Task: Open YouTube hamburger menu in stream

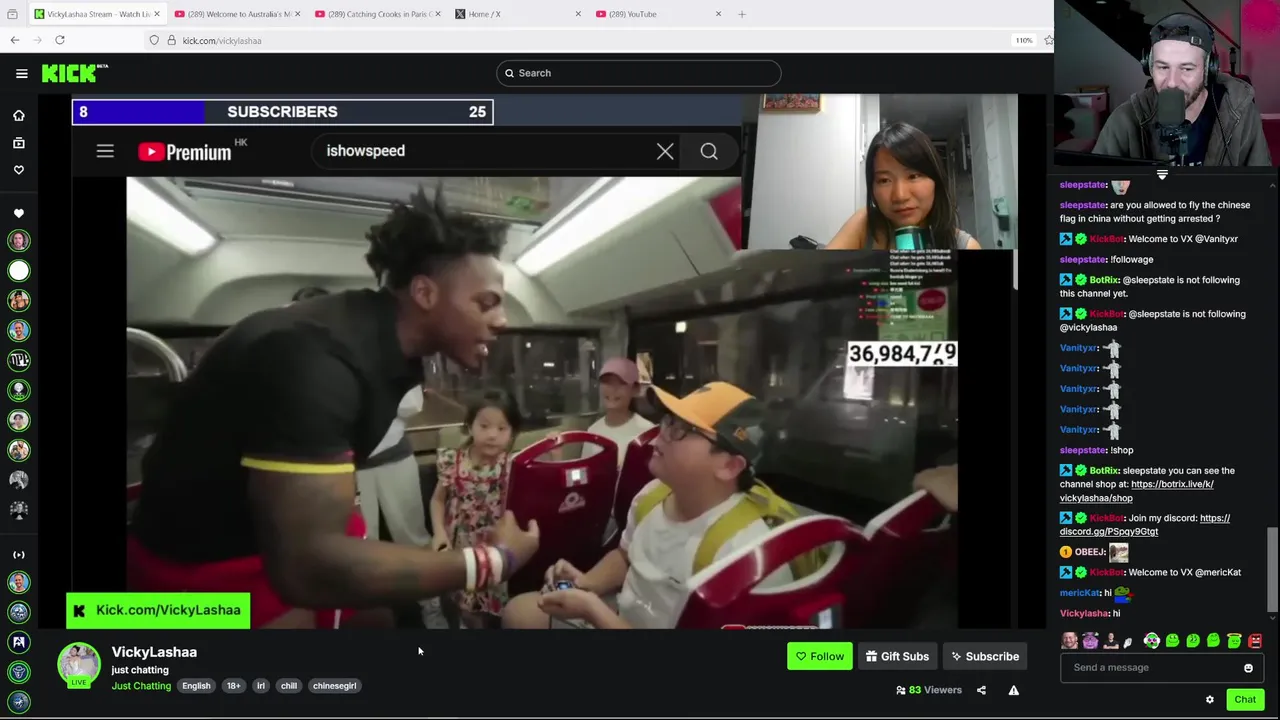Action: click(x=105, y=151)
